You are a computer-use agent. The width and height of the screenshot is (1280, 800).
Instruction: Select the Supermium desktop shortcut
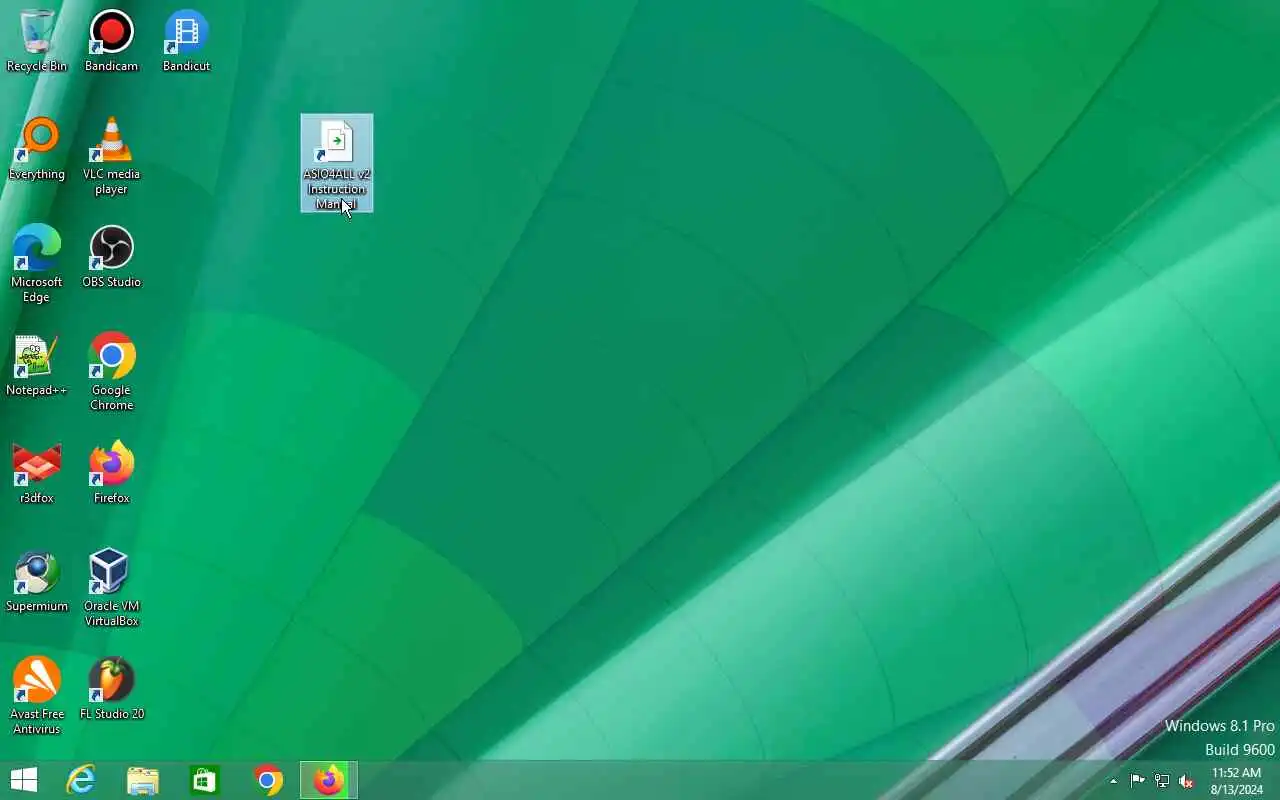click(x=37, y=581)
